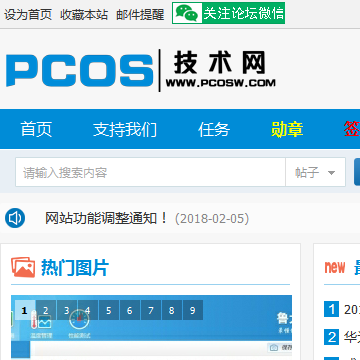Open the 任务 nav item
The width and height of the screenshot is (360, 360).
[x=214, y=129]
